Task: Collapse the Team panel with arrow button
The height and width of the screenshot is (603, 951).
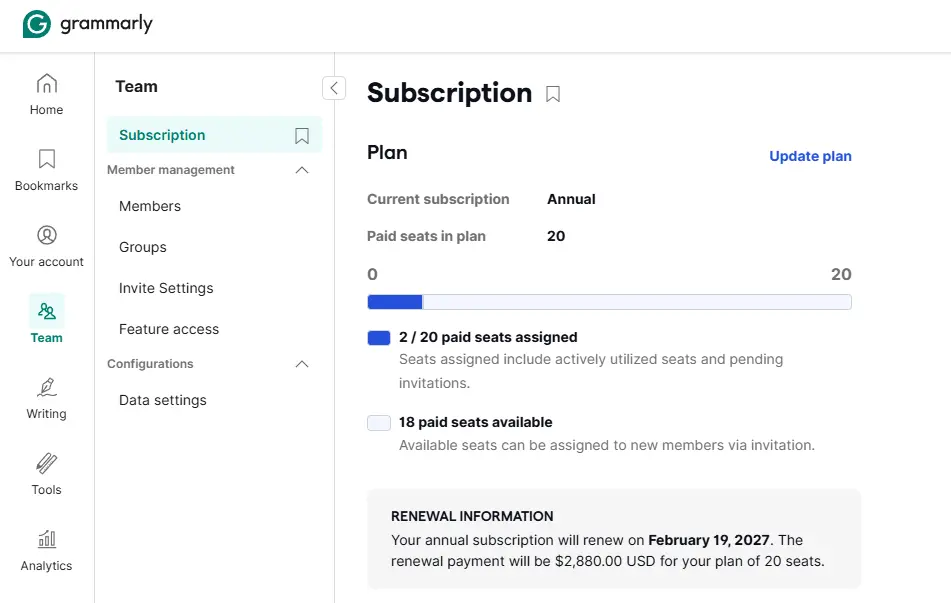Action: click(x=334, y=88)
